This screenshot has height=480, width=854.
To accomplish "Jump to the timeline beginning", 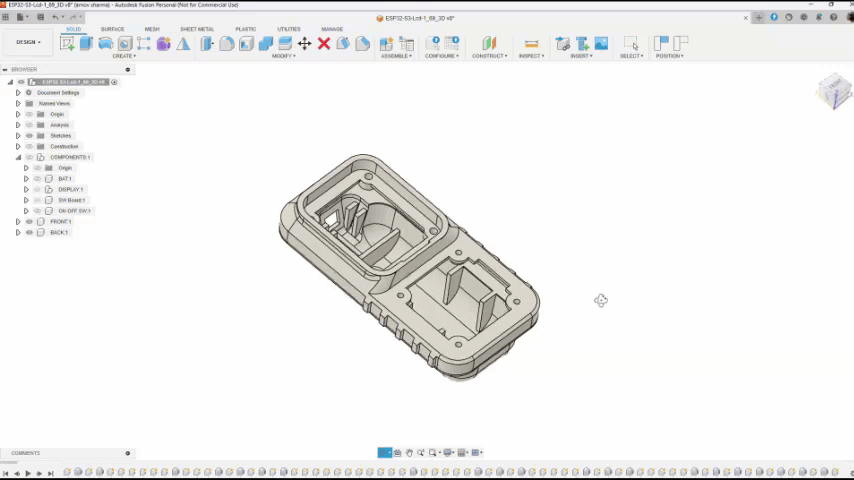I will pos(5,473).
